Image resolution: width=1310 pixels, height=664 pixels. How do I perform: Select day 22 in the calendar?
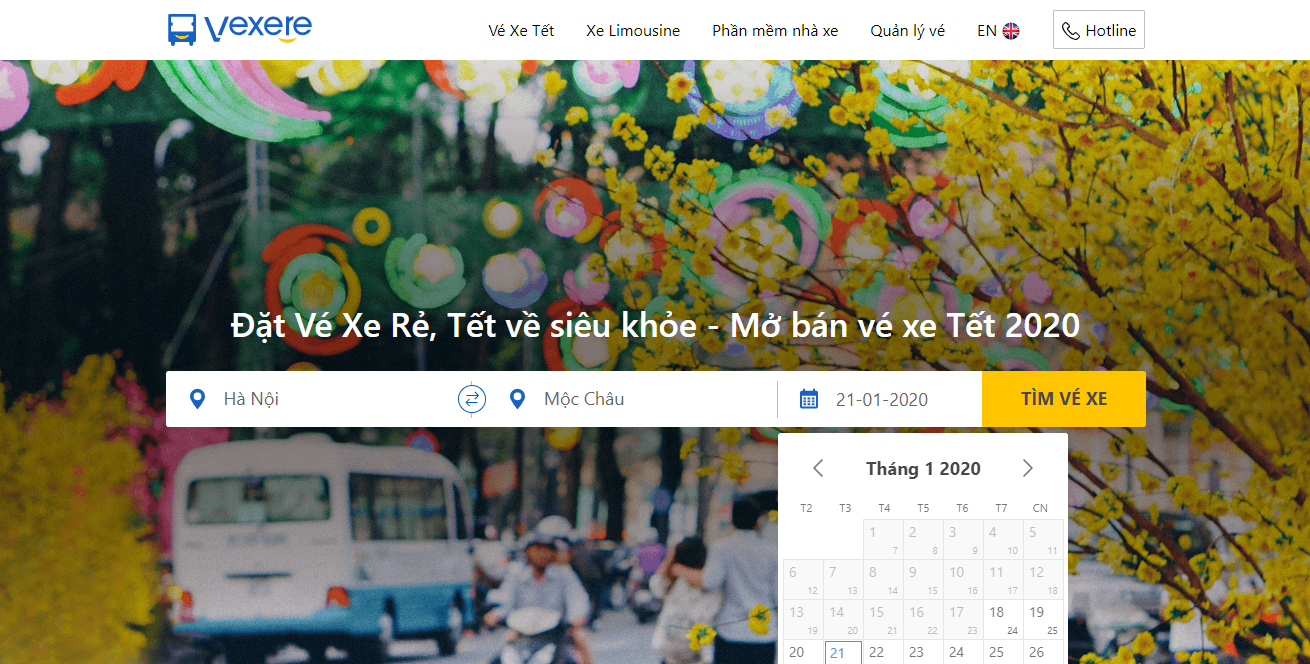pos(883,653)
